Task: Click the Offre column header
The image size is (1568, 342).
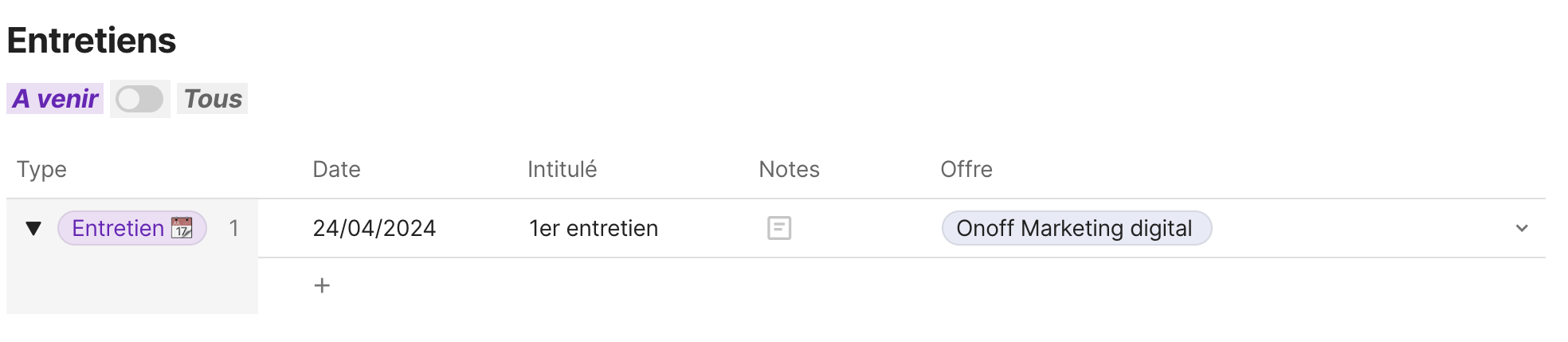Action: point(966,169)
